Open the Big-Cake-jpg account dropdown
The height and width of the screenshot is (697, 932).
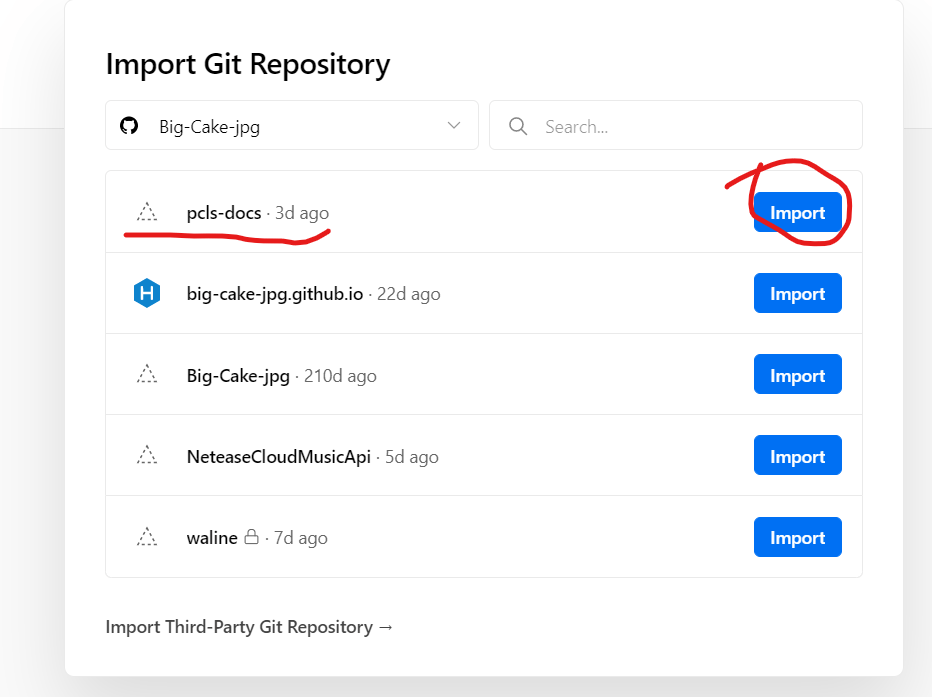tap(291, 126)
